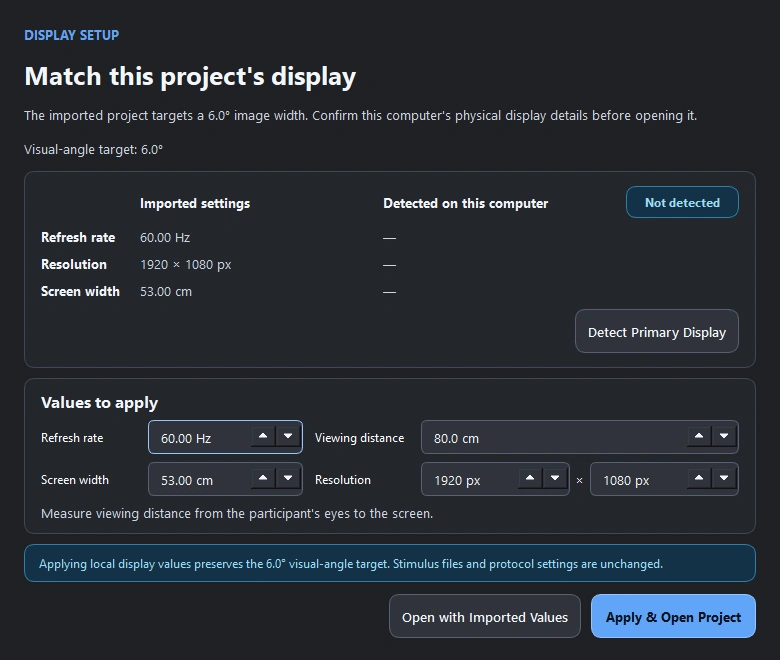
Task: Click the 'Measure viewing distance' hint text
Action: click(x=237, y=513)
